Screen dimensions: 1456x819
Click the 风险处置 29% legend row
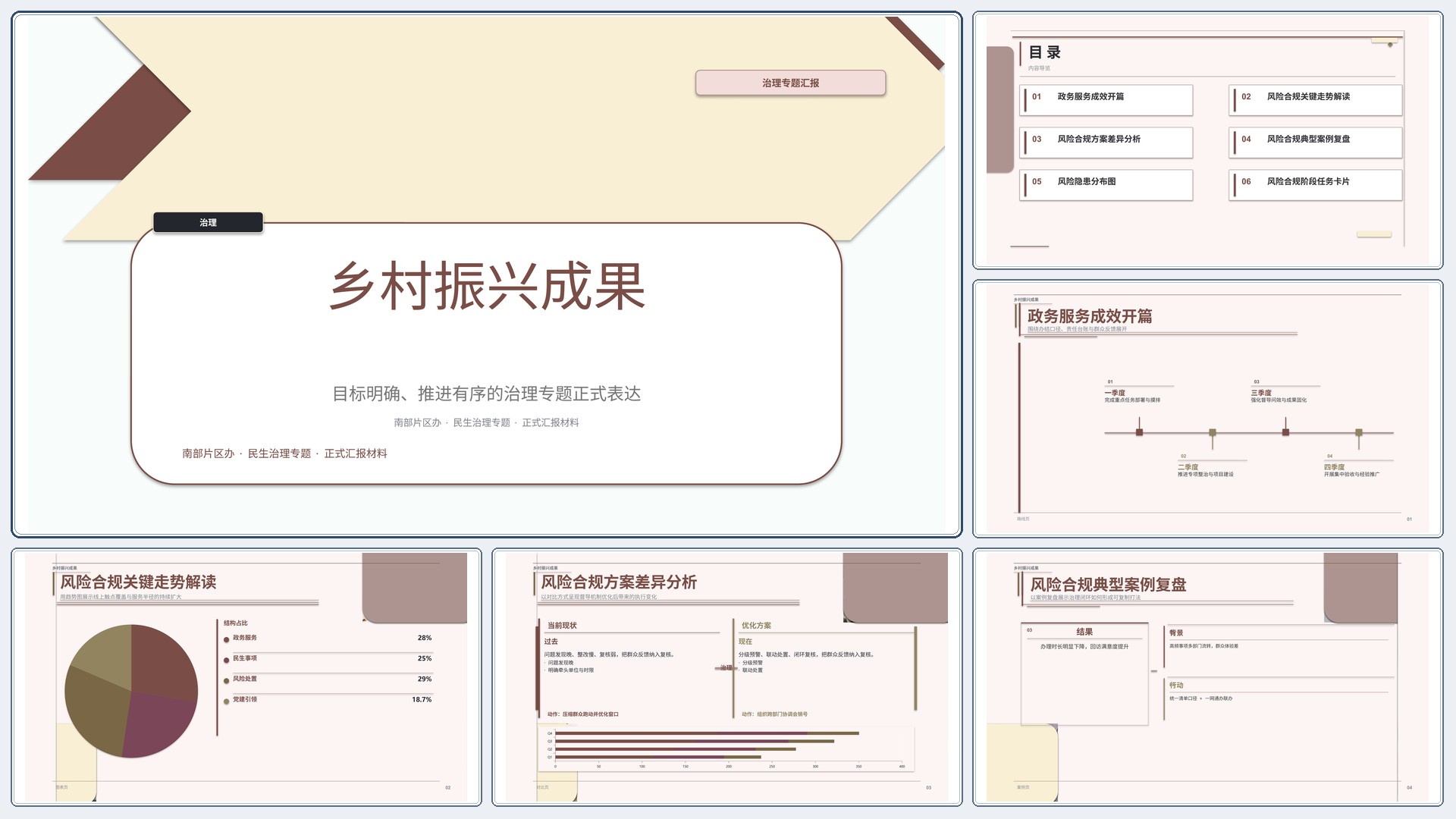pyautogui.click(x=328, y=679)
